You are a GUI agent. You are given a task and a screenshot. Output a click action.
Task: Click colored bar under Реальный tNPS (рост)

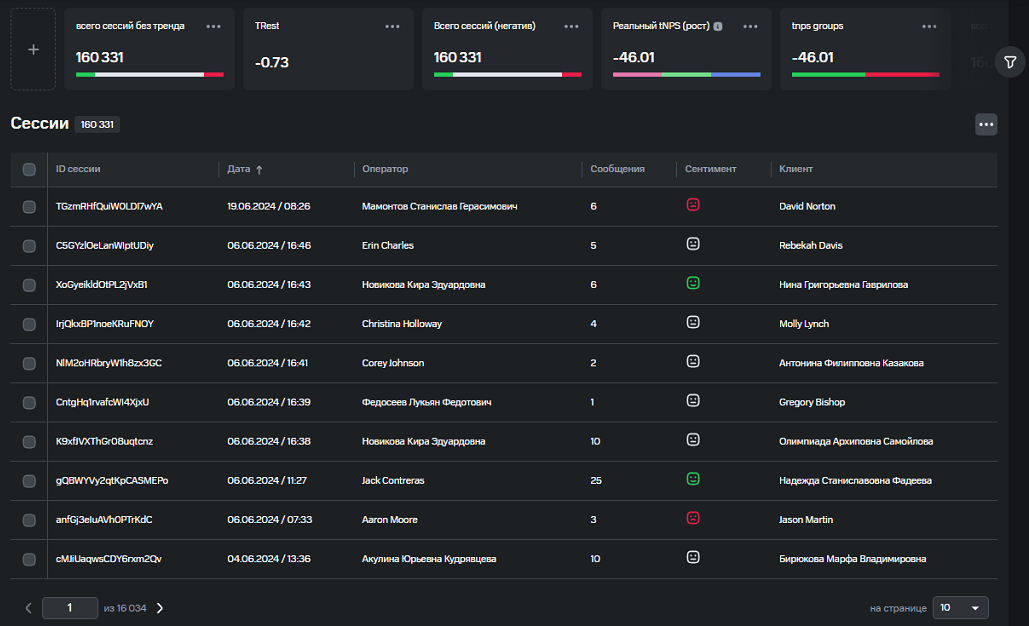686,75
